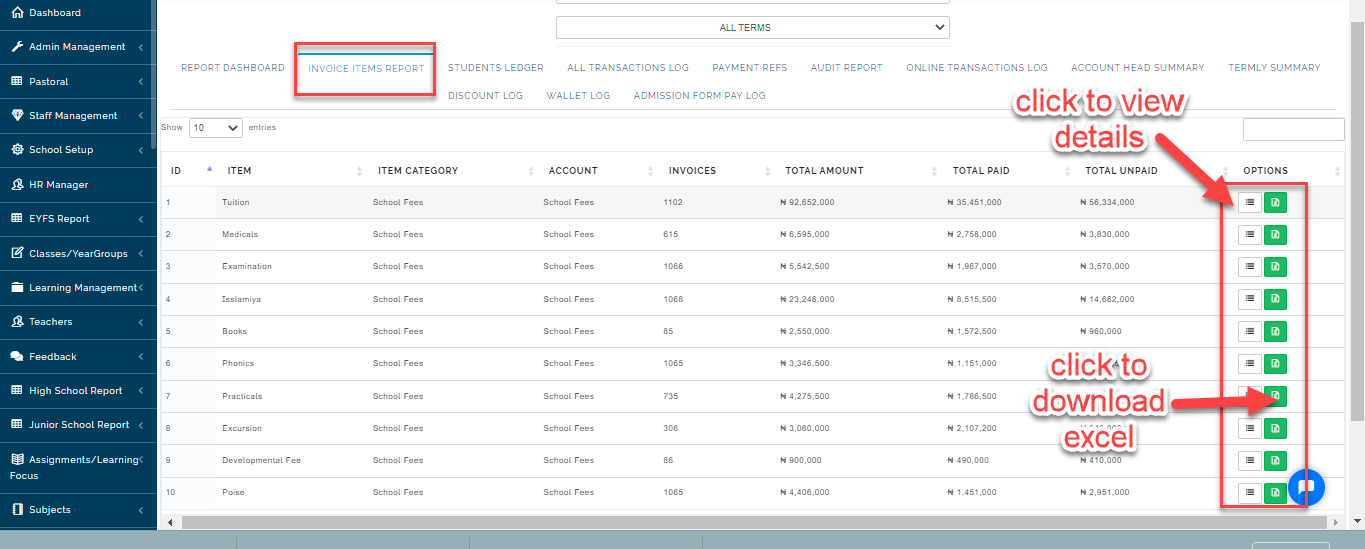Download Excel for Excursion
1365x549 pixels.
1275,428
